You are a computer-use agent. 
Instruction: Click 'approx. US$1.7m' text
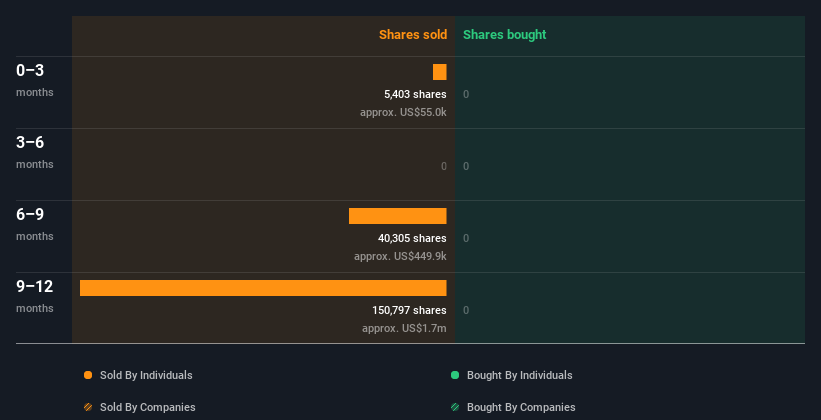tap(404, 328)
